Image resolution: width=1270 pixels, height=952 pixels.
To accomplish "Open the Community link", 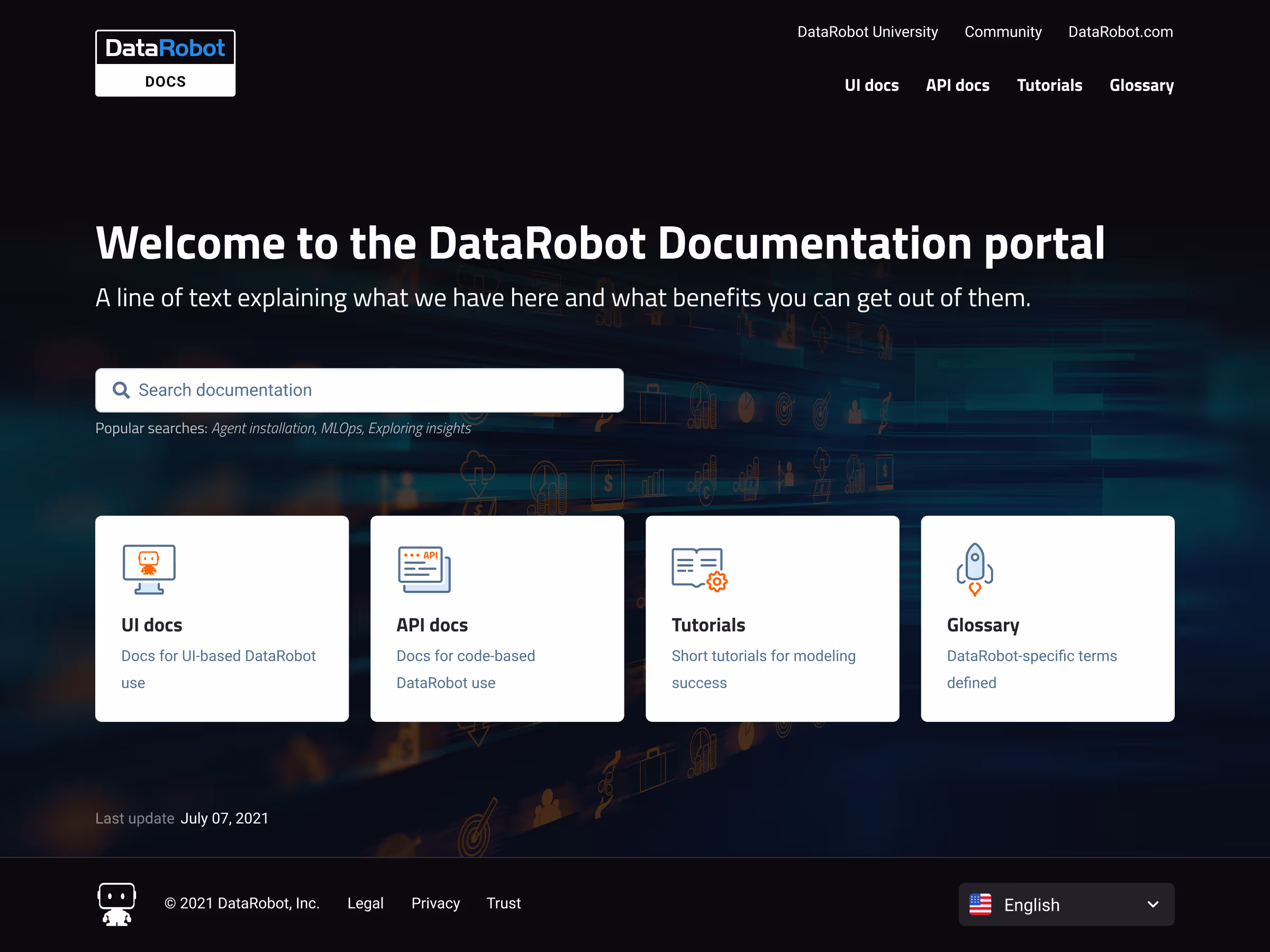I will tap(1003, 32).
